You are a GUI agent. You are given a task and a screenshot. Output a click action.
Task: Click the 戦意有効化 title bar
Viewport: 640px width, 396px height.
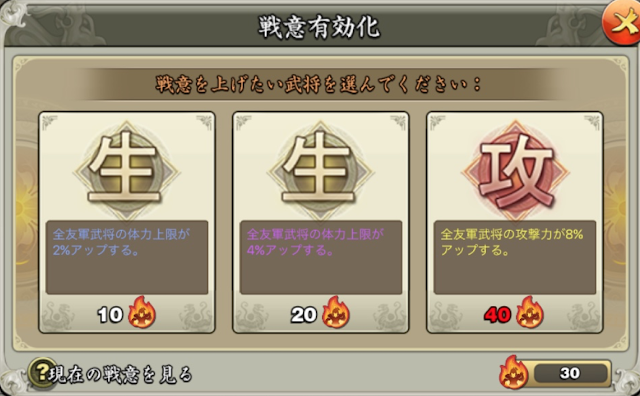tap(319, 27)
